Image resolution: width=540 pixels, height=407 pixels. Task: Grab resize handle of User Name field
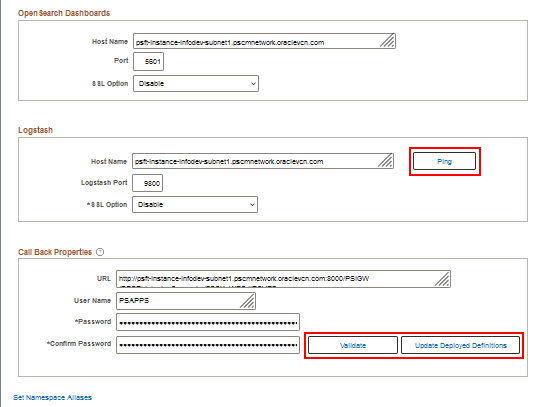[247, 301]
